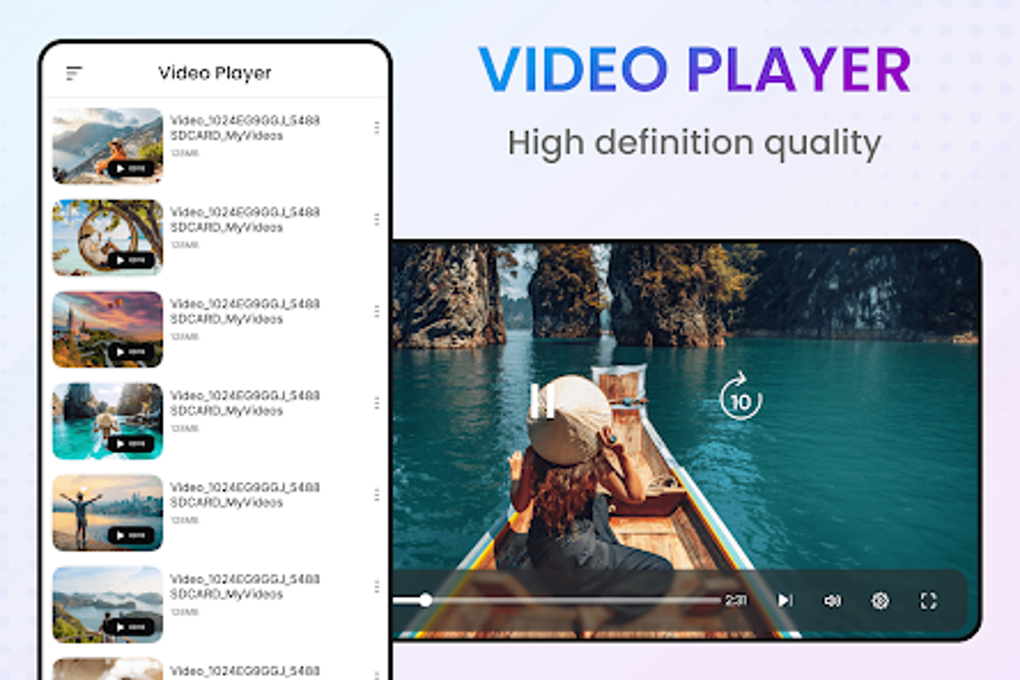Tap the 2:31 timestamp in the player
The height and width of the screenshot is (680, 1020).
(x=737, y=600)
